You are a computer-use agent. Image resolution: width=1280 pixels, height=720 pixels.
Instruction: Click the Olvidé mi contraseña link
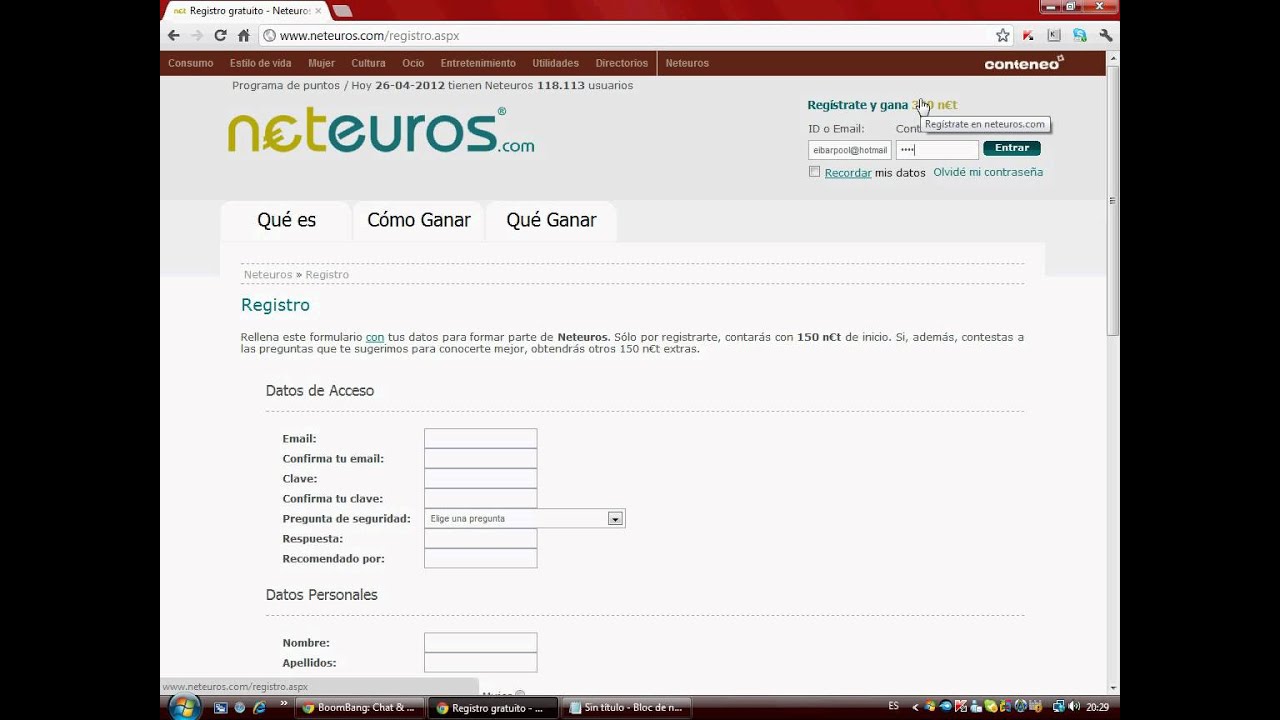(x=988, y=172)
